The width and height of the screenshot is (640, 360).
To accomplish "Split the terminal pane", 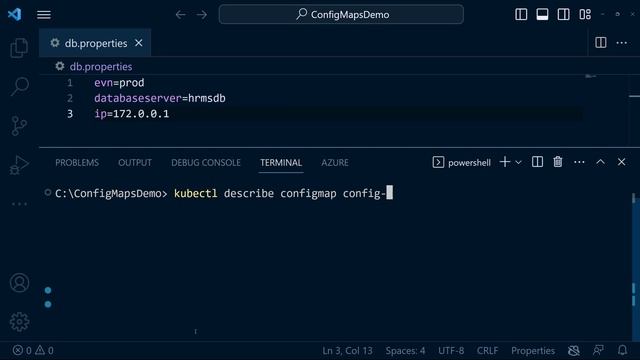I will tap(537, 162).
